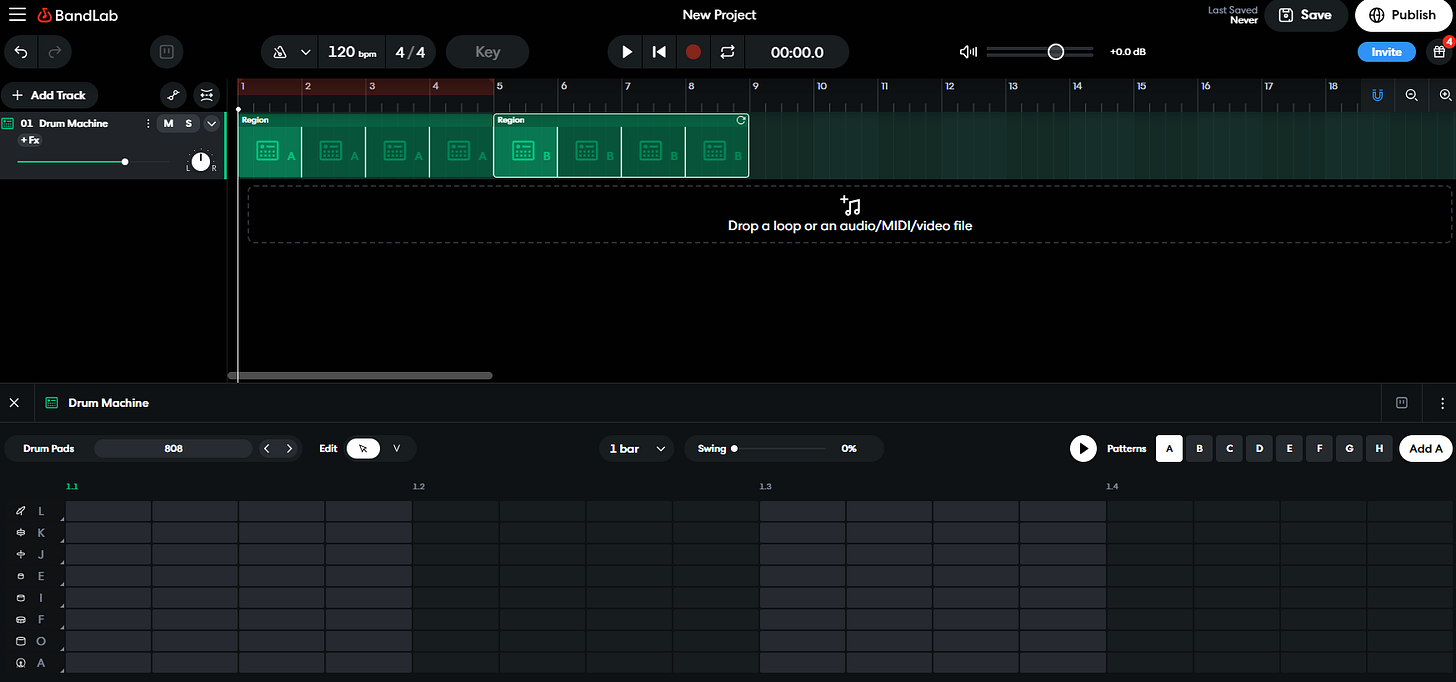
Task: Select the kick drum pad icon on row A
Action: (21, 662)
